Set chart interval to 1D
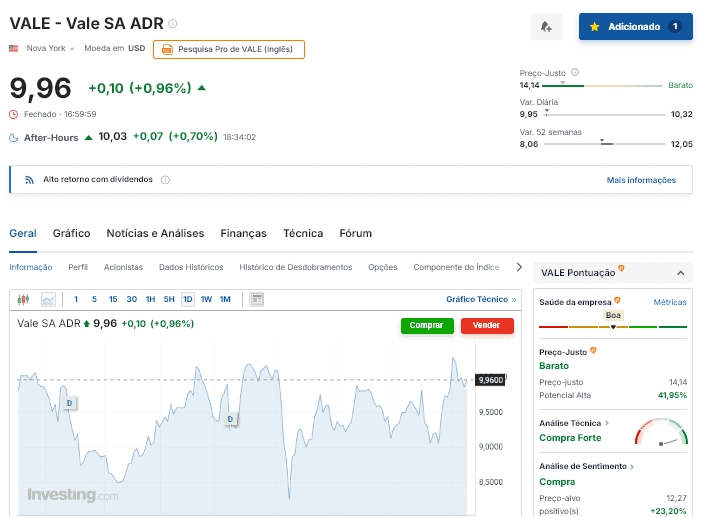Viewport: 703px width, 517px height. coord(188,299)
